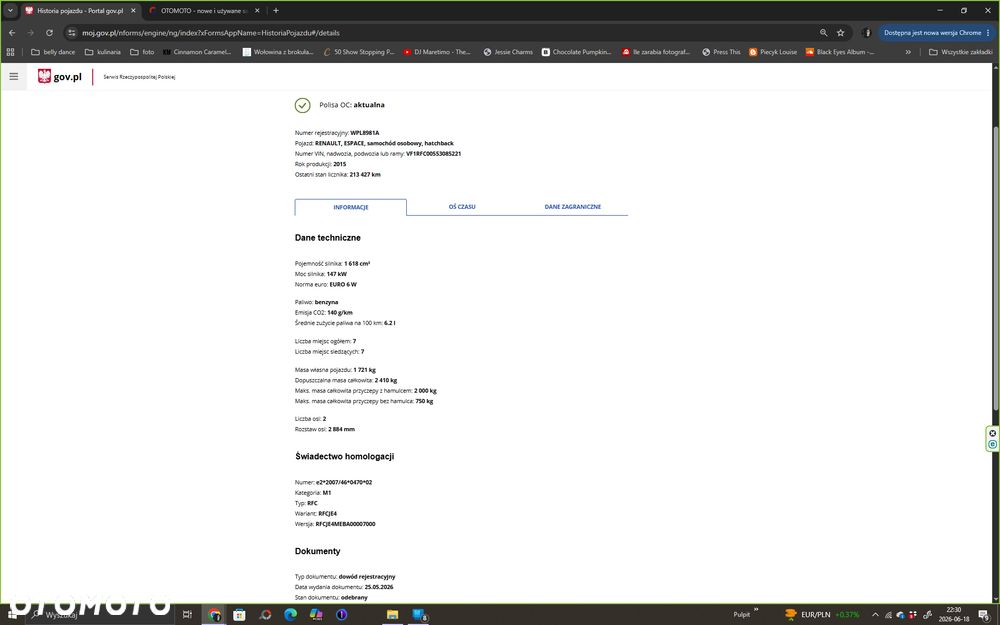Open the apps grid in bookmarks bar
This screenshot has width=1000, height=625.
10,52
